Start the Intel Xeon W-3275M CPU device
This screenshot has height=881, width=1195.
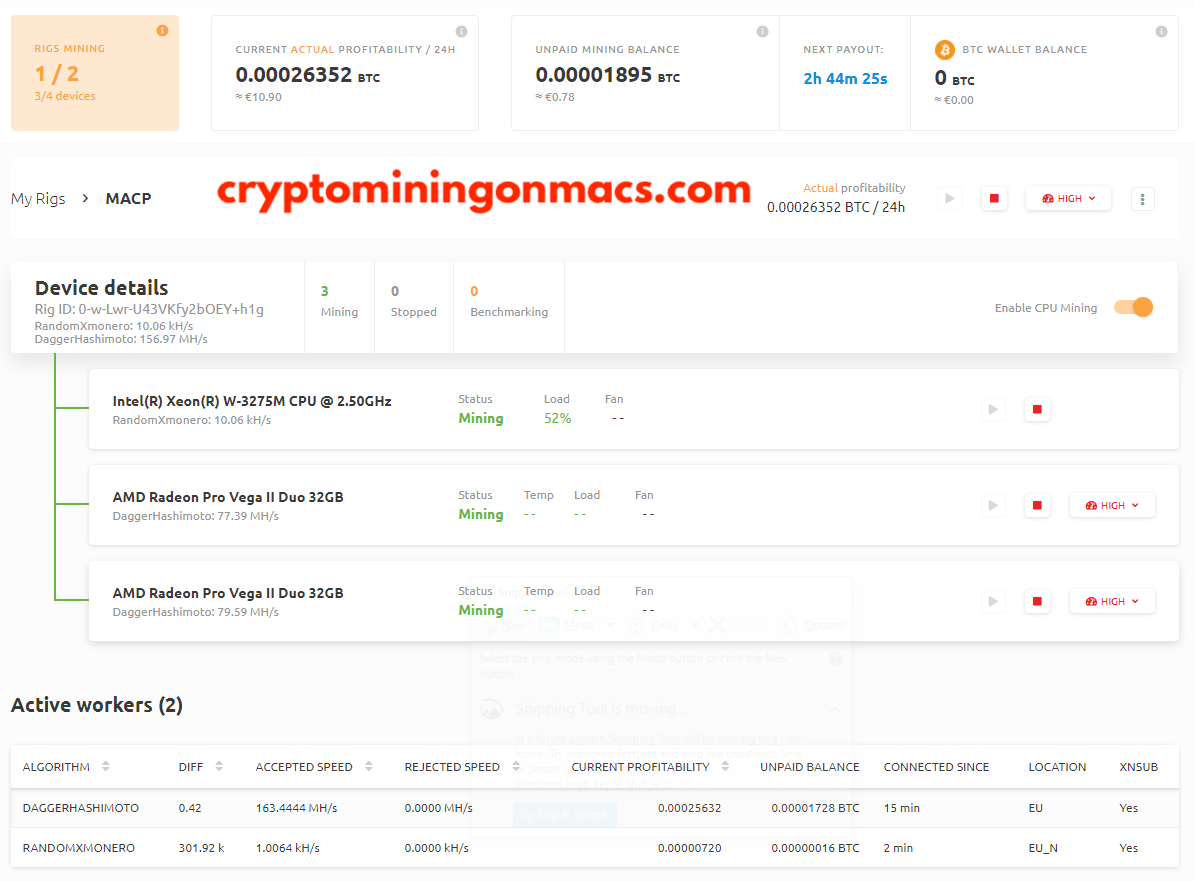[x=992, y=409]
